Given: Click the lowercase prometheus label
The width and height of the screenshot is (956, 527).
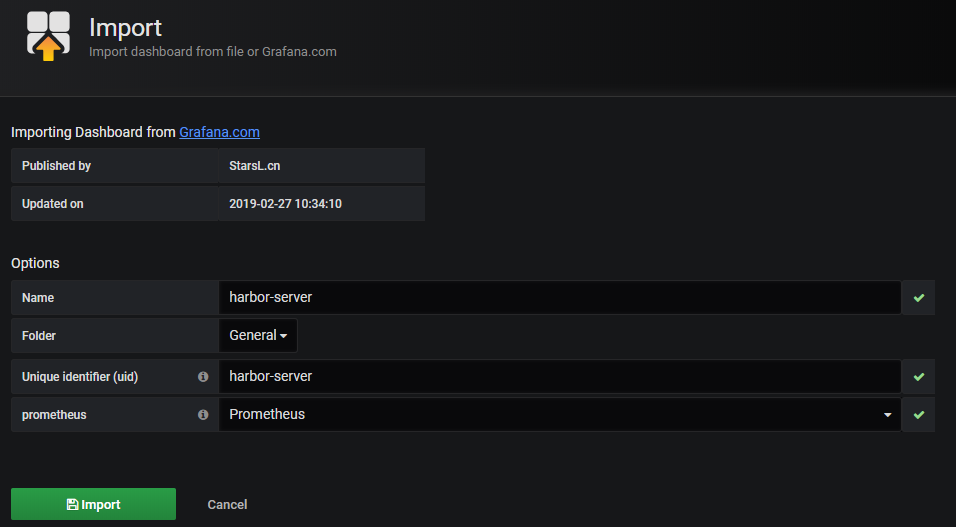Looking at the screenshot, I should point(54,415).
